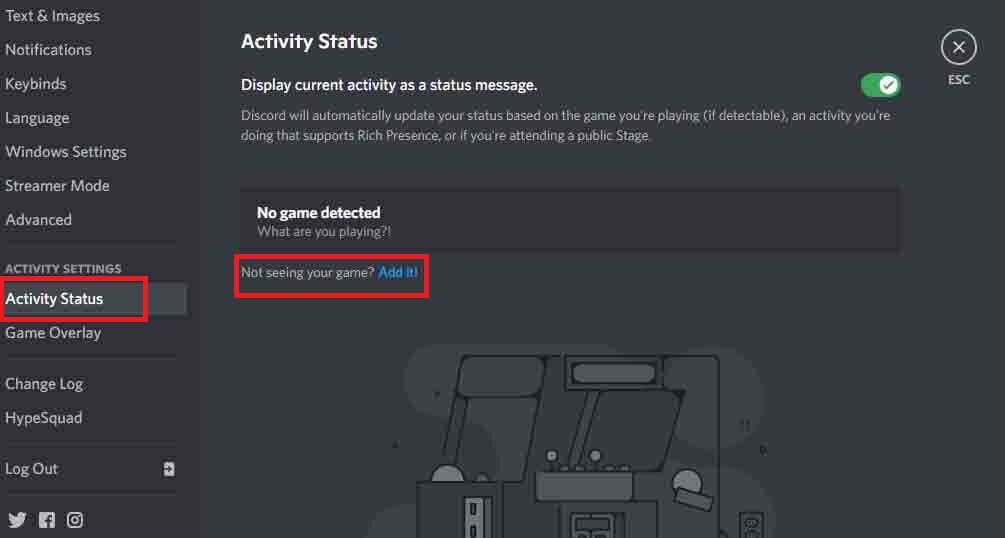1005x538 pixels.
Task: Select Activity Status in sidebar
Action: 94,299
